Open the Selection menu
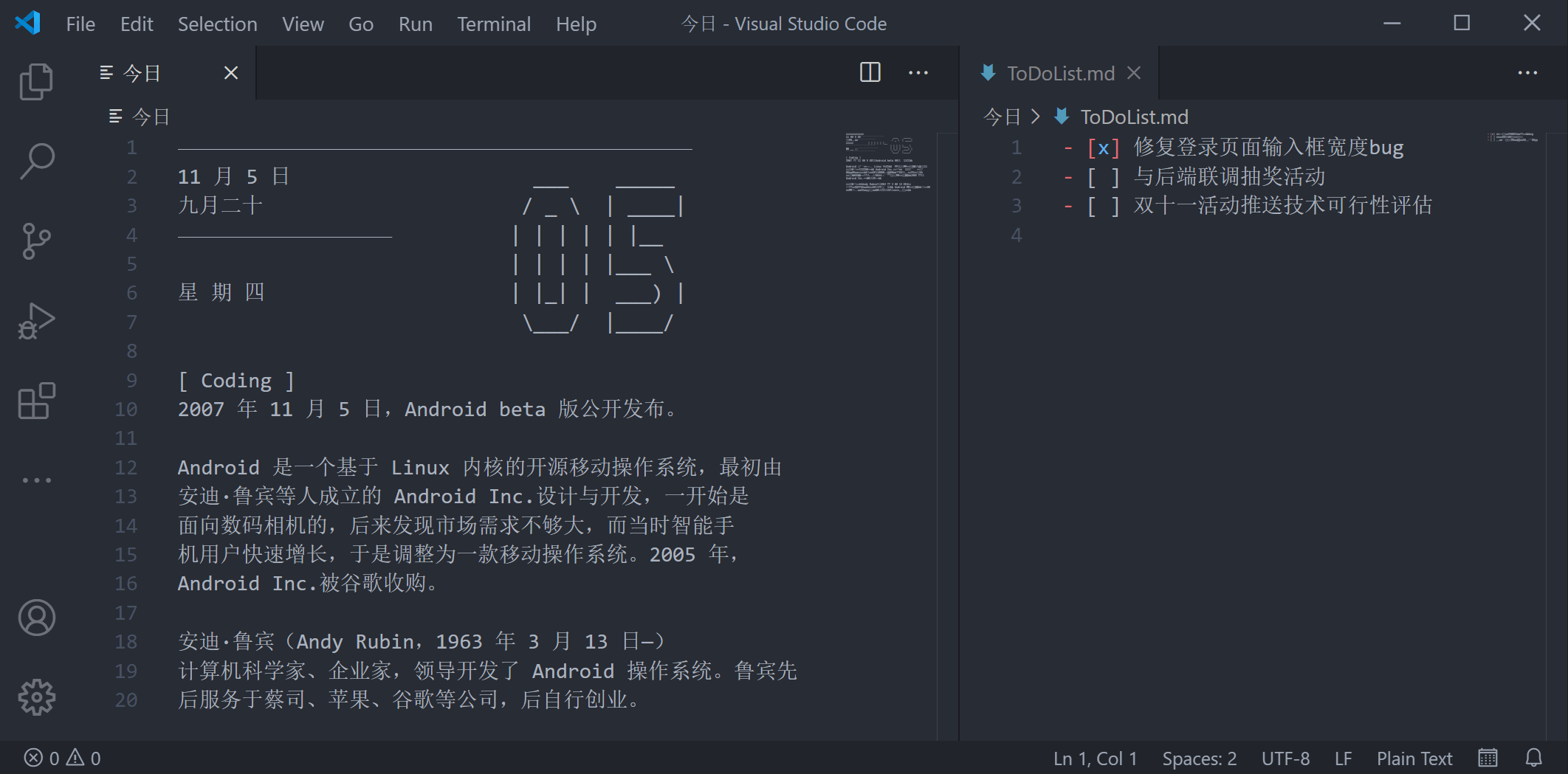This screenshot has height=774, width=1568. click(217, 24)
